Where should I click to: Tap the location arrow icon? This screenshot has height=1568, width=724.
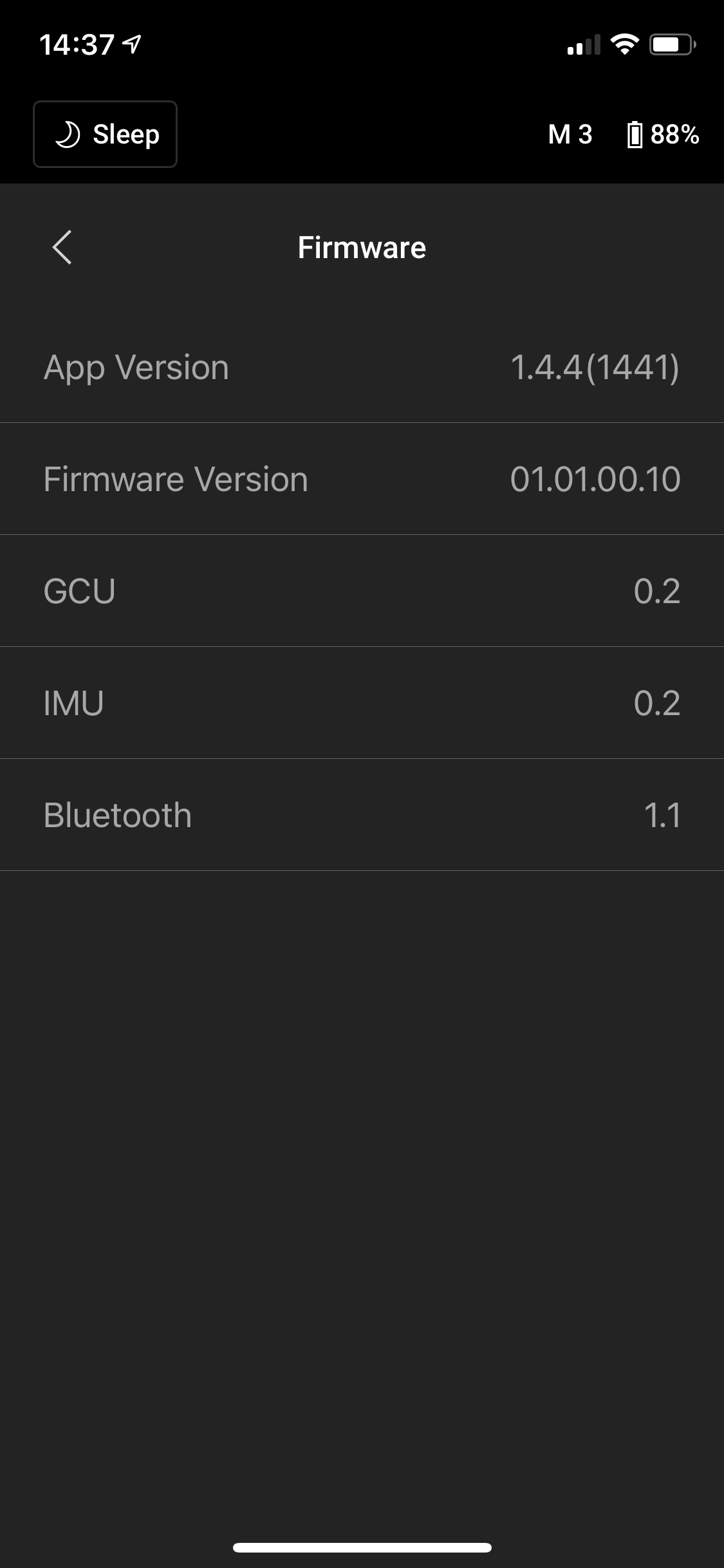click(133, 44)
